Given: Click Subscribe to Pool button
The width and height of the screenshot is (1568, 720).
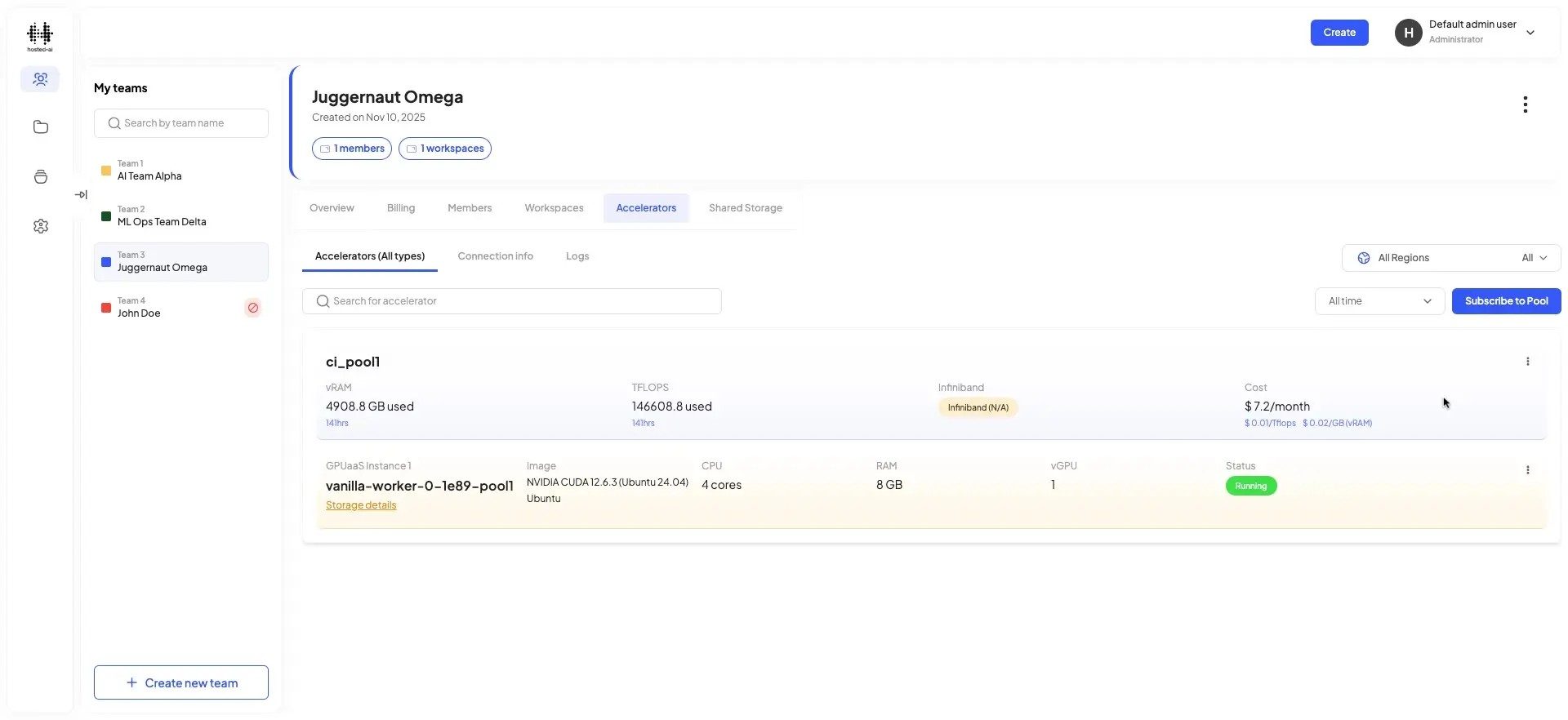Looking at the screenshot, I should point(1506,301).
